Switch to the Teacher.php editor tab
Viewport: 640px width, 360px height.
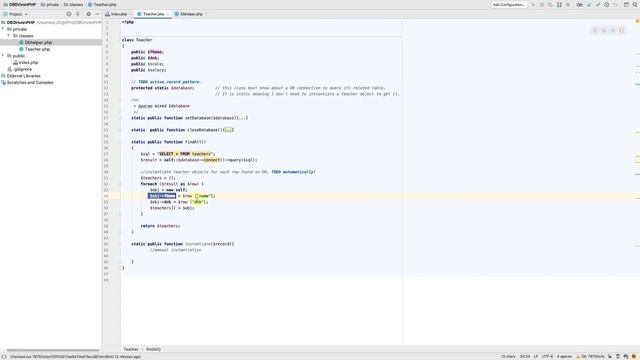tap(153, 14)
